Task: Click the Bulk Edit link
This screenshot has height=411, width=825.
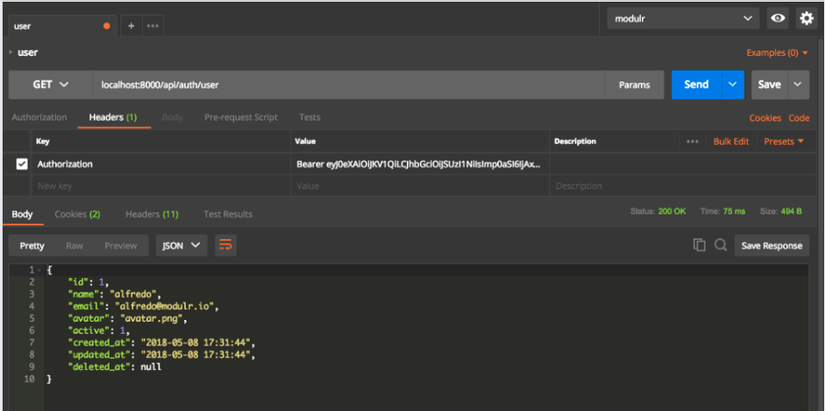Action: pyautogui.click(x=730, y=142)
